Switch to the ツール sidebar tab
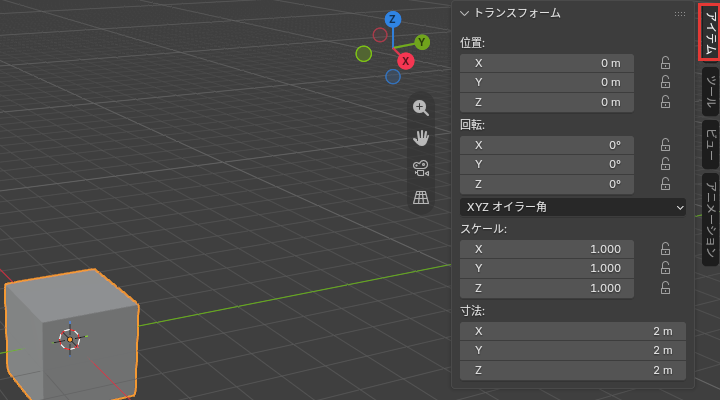This screenshot has height=400, width=720. (x=710, y=92)
